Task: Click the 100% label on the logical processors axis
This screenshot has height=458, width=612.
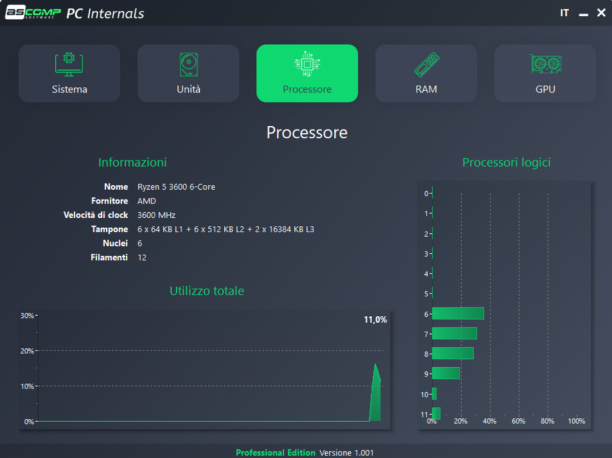Action: (x=576, y=421)
